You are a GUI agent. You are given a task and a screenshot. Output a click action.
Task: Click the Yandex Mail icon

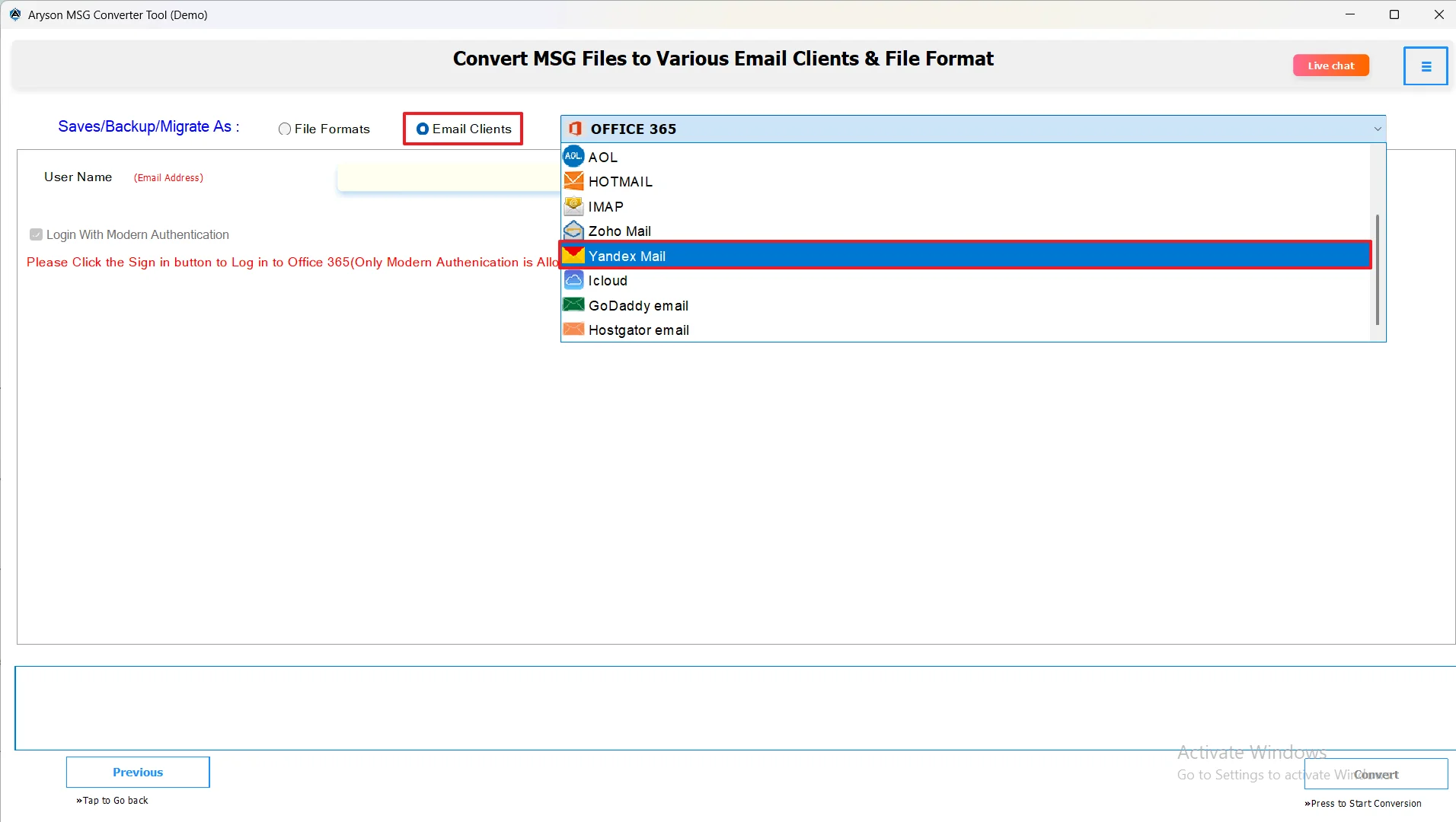[573, 256]
